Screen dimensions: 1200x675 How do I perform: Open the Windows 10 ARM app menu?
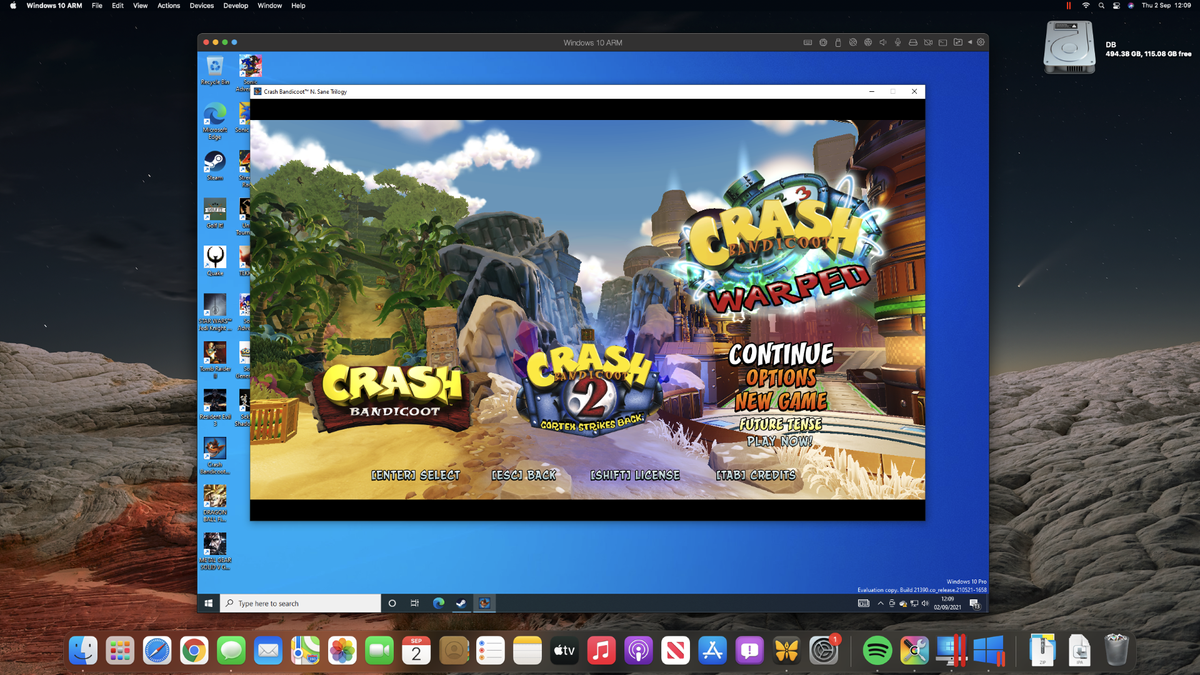click(x=54, y=6)
